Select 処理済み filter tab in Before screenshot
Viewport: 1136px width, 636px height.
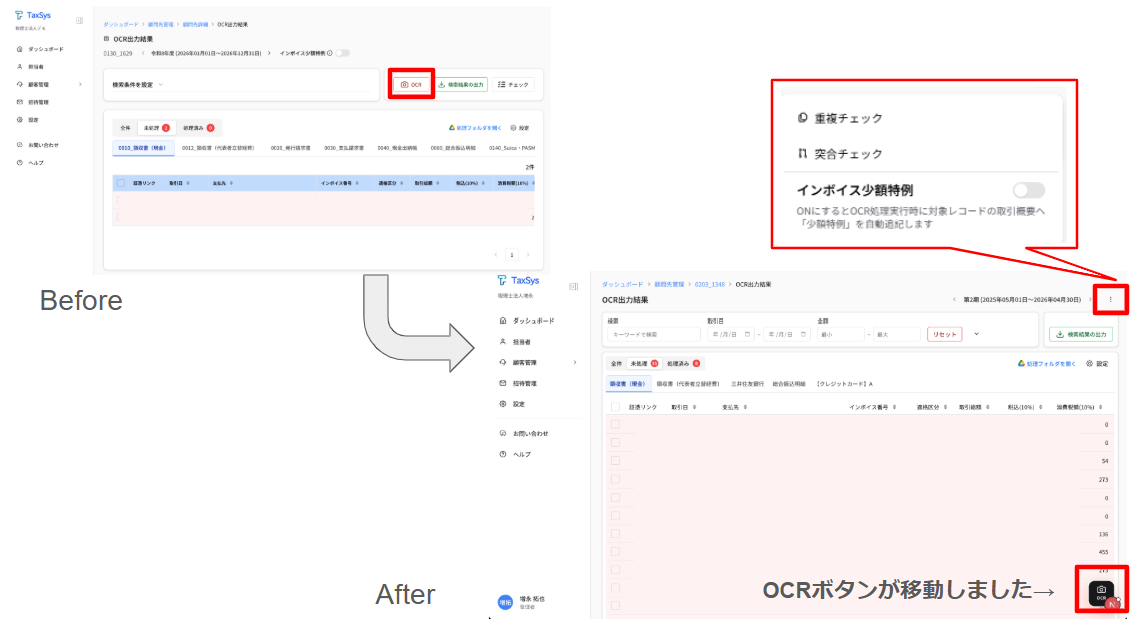[198, 127]
